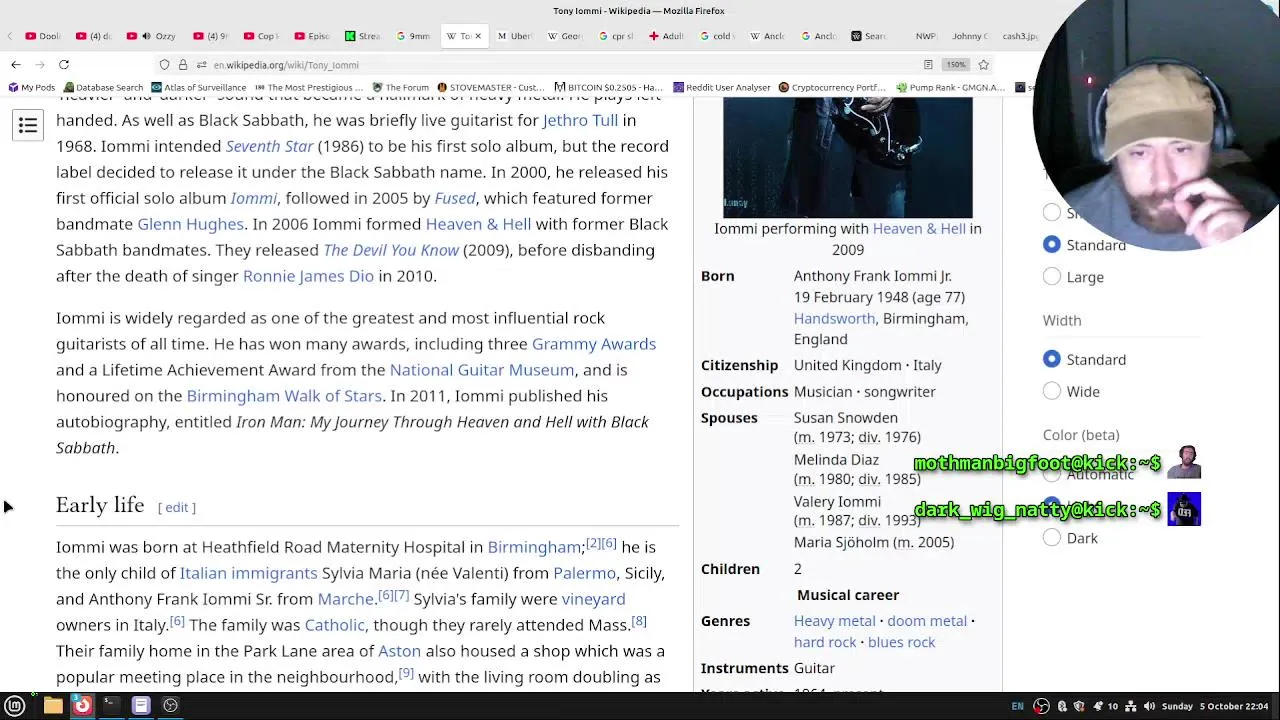Follow the Ronnie James Dio link
This screenshot has height=720, width=1280.
tap(308, 276)
